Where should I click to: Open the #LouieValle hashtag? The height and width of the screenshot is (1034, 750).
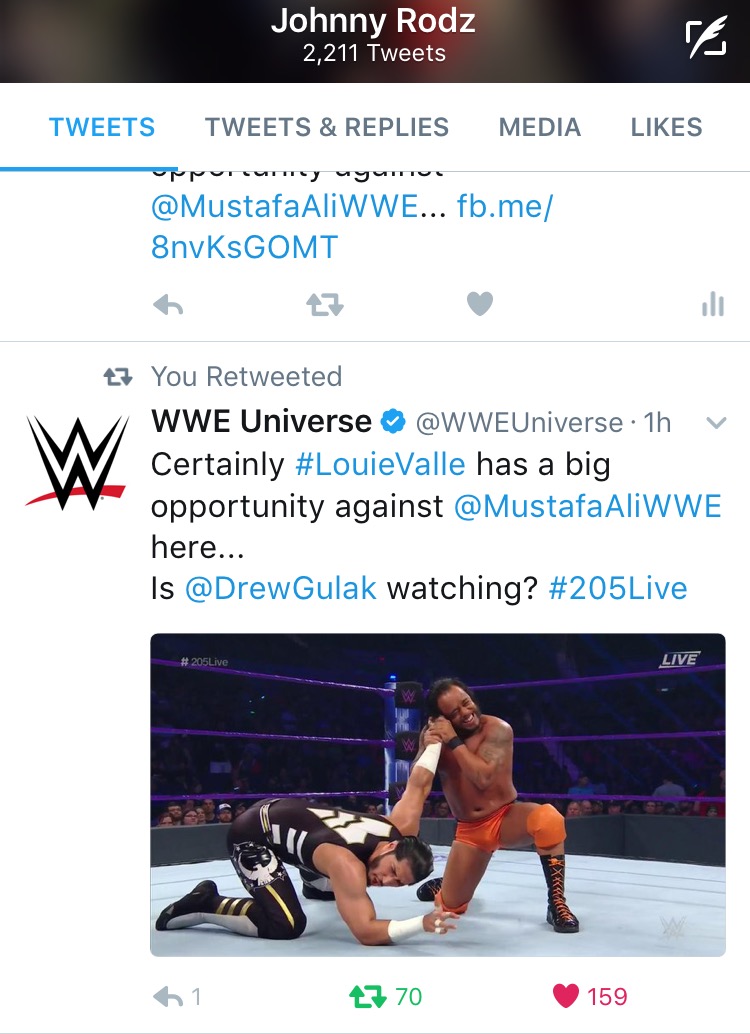pos(380,464)
